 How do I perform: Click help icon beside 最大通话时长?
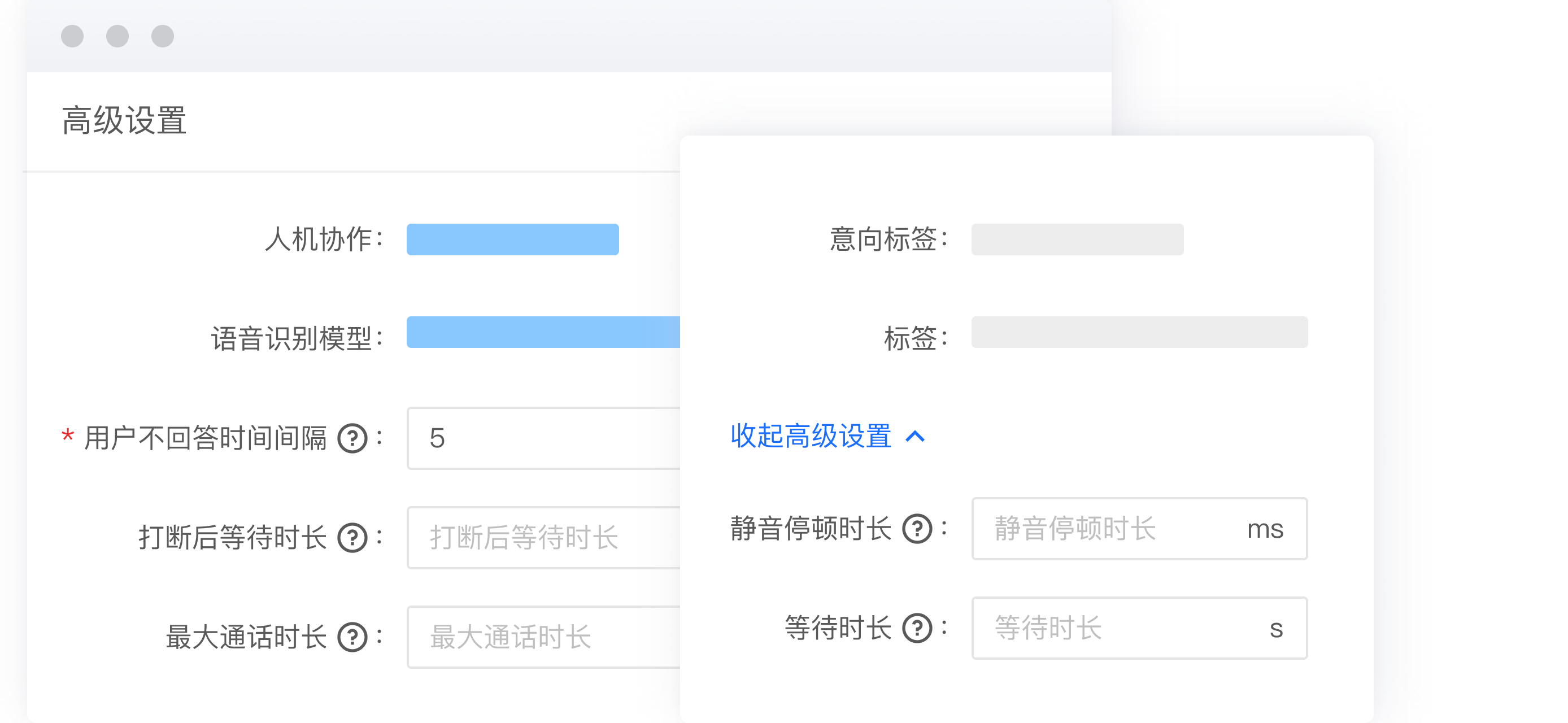[x=352, y=637]
